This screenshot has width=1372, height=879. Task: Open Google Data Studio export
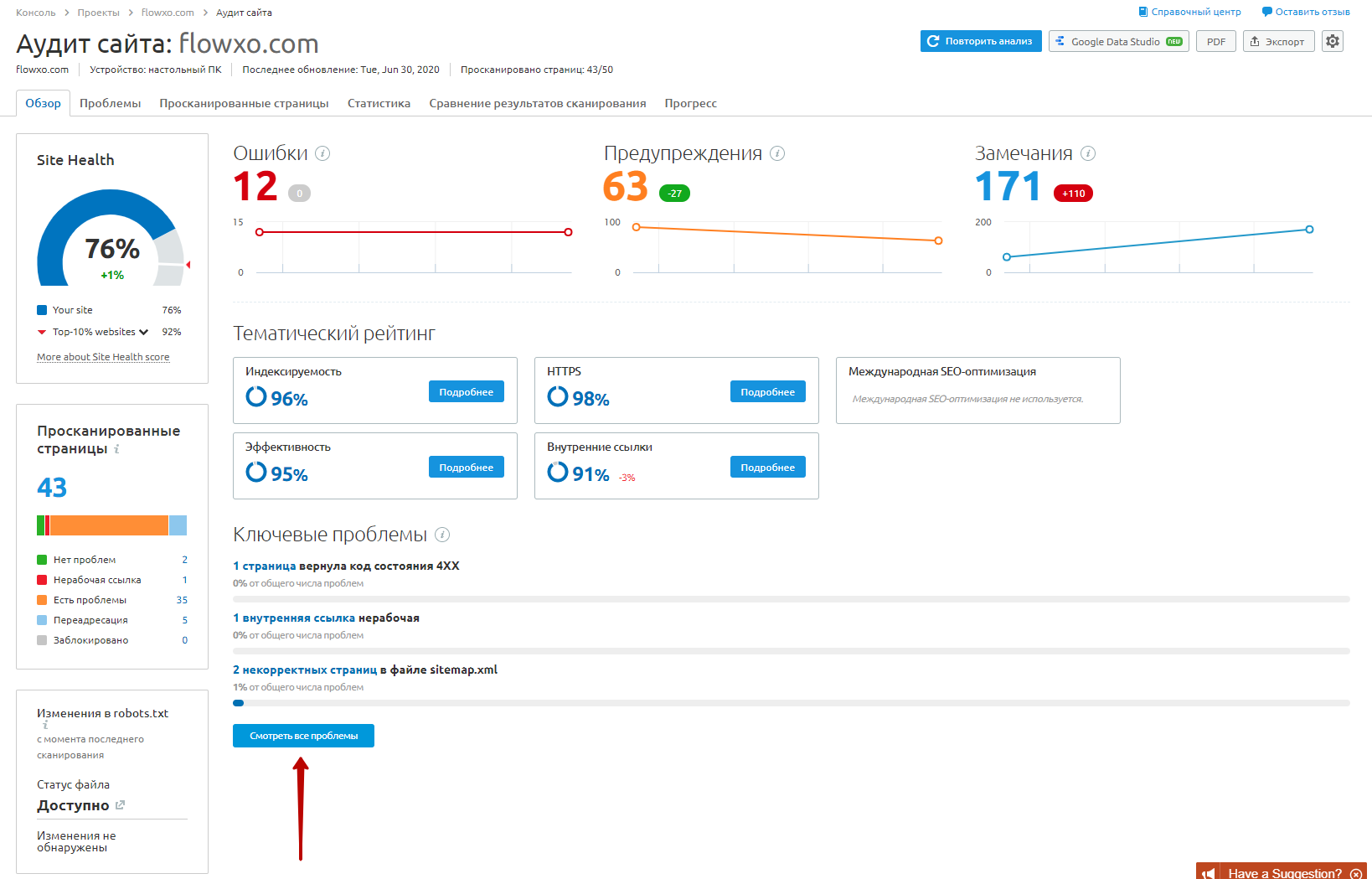(1118, 41)
